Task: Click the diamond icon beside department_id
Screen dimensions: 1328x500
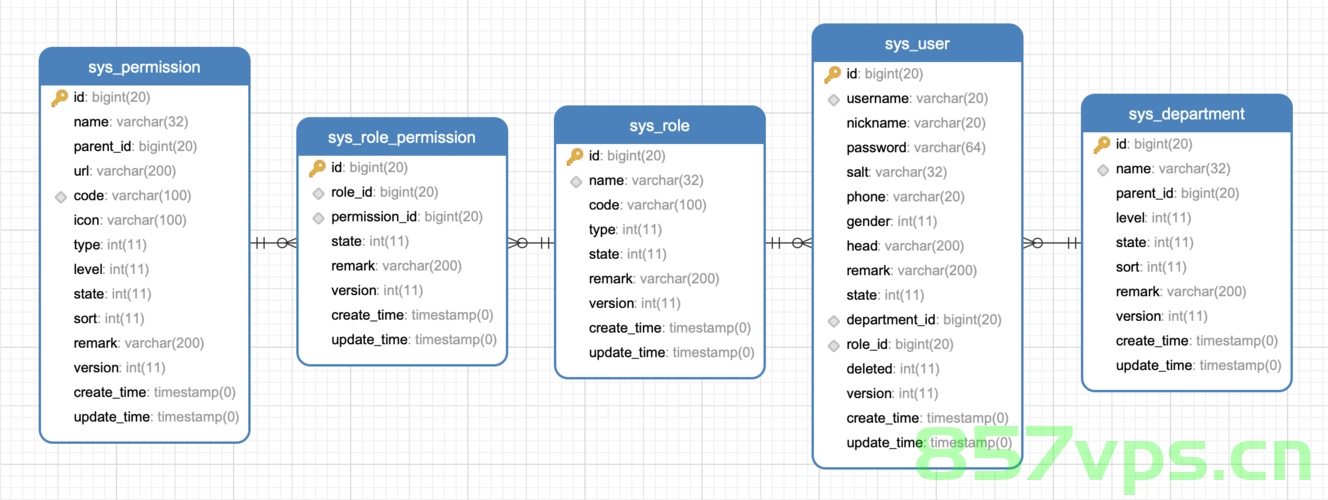Action: (x=833, y=320)
